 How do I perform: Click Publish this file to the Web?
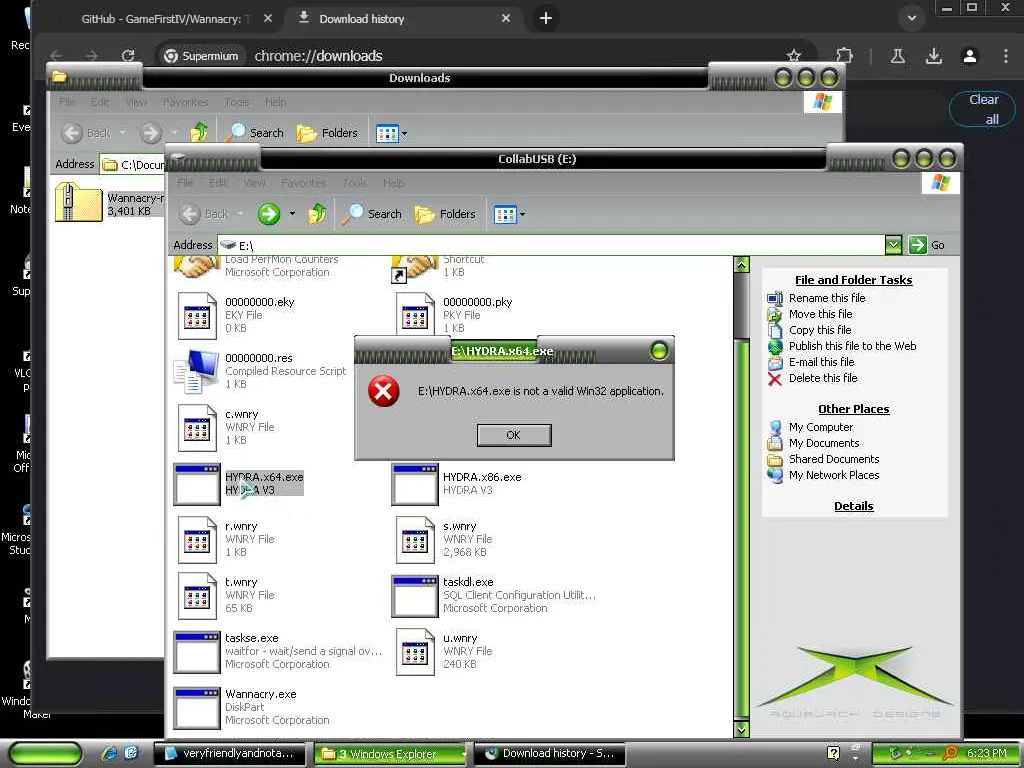852,346
